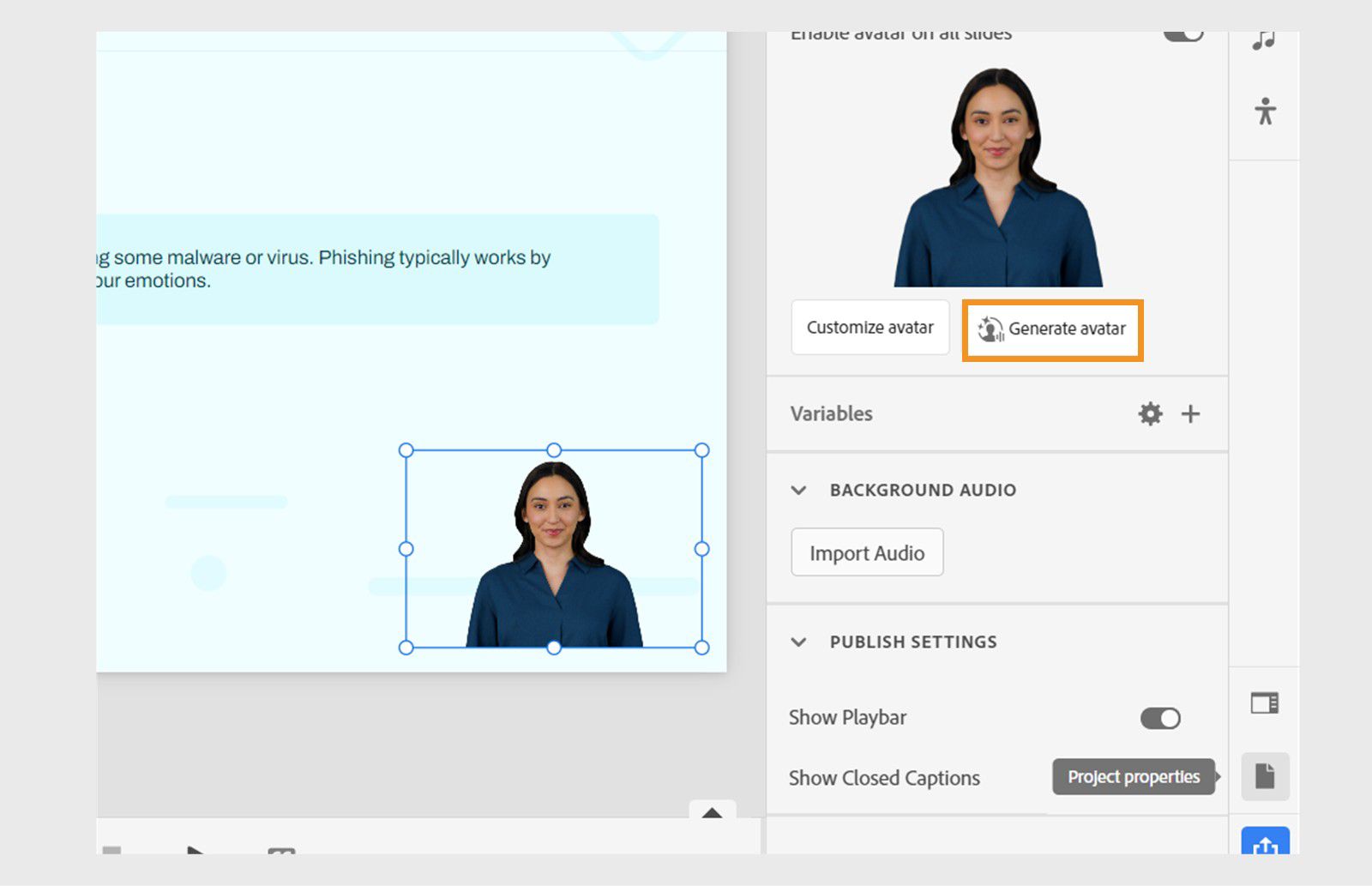1372x886 pixels.
Task: Expand the bottom timeline panel arrow
Action: pos(713,812)
